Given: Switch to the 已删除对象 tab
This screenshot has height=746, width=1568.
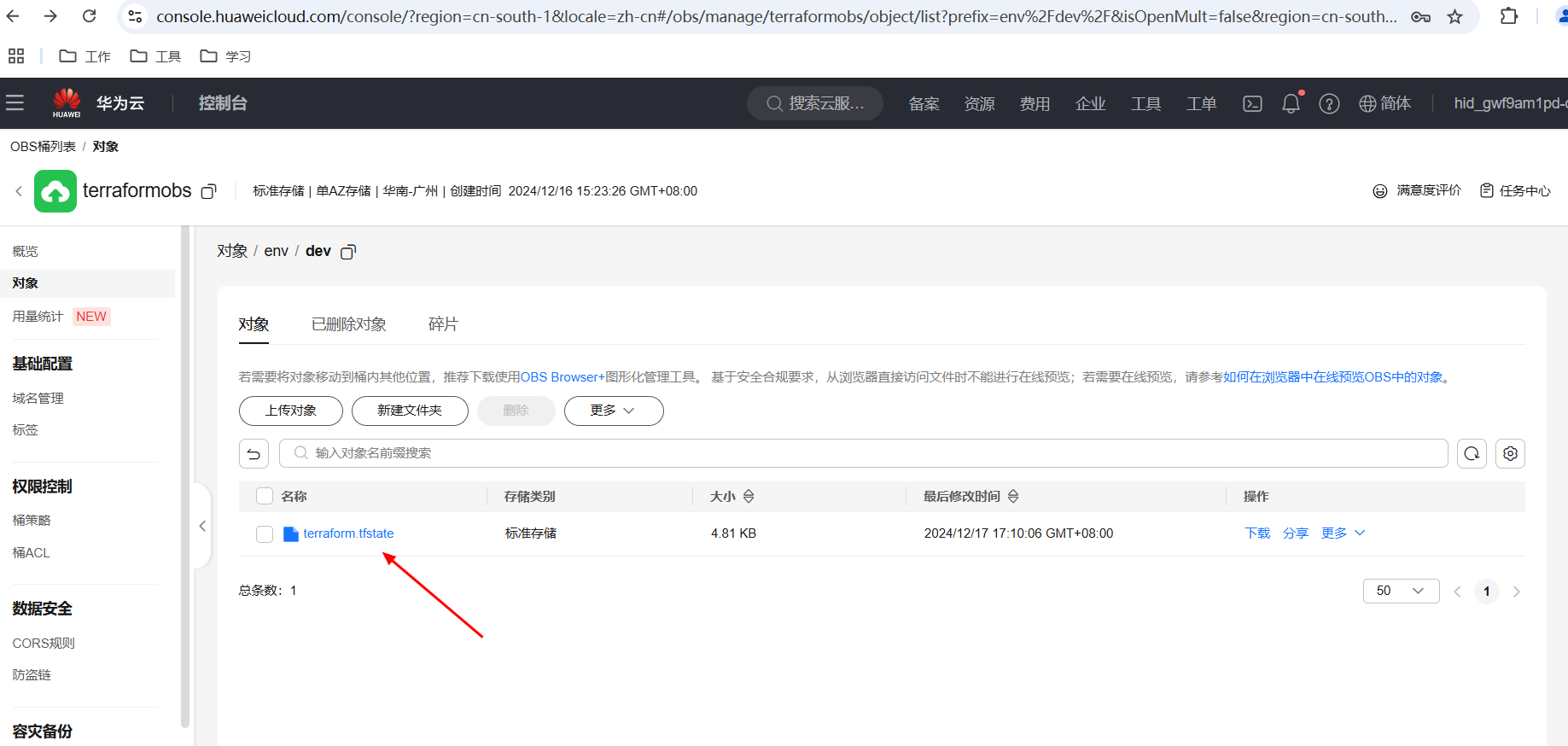Looking at the screenshot, I should 349,324.
